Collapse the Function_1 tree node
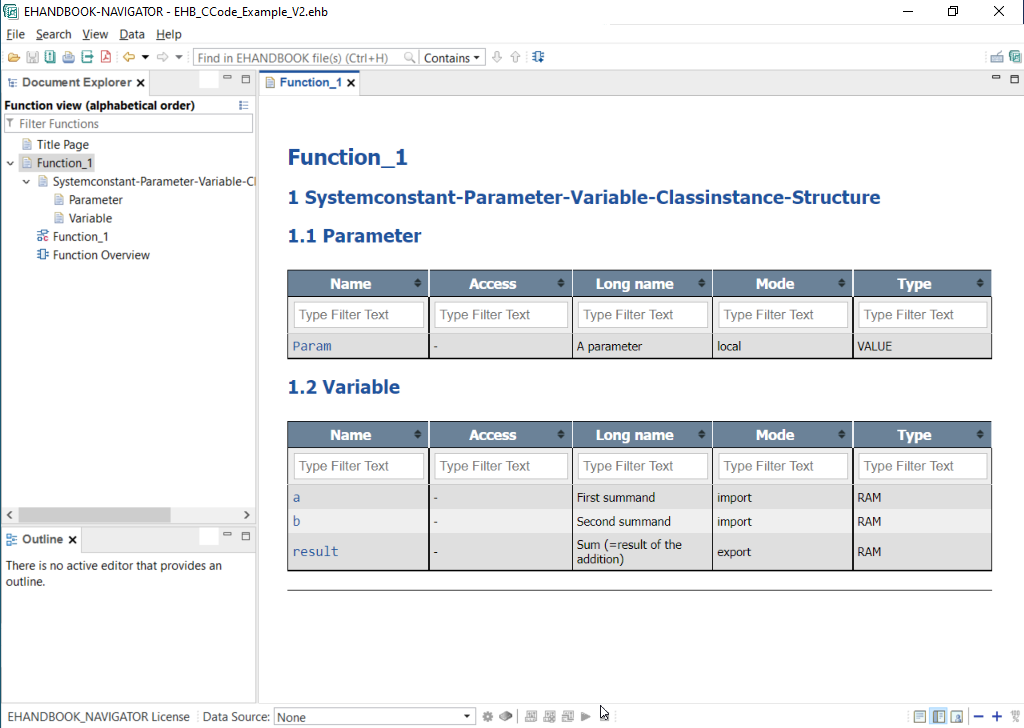This screenshot has width=1024, height=728. click(x=10, y=163)
